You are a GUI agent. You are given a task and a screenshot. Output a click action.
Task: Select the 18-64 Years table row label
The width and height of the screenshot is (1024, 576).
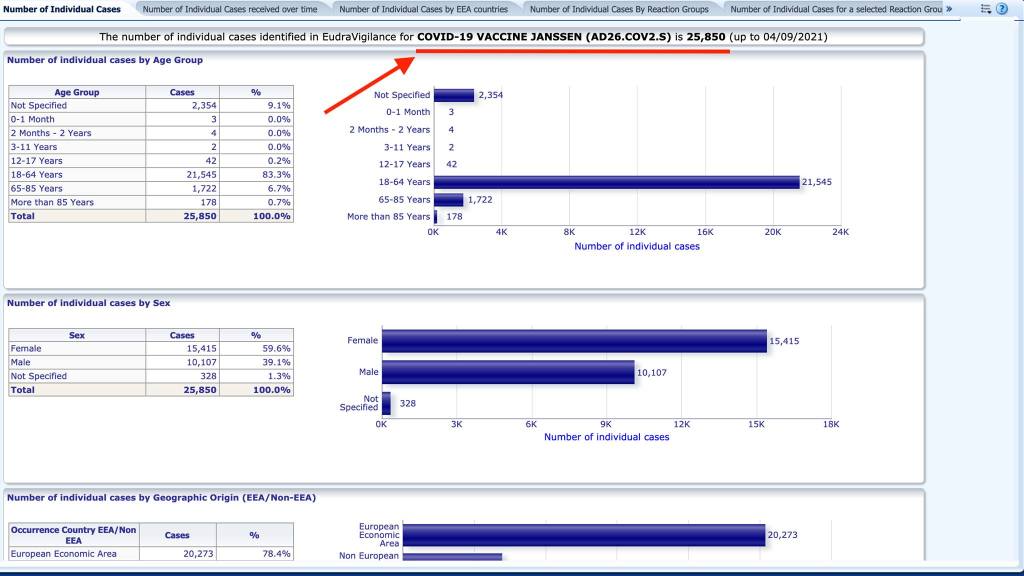36,174
